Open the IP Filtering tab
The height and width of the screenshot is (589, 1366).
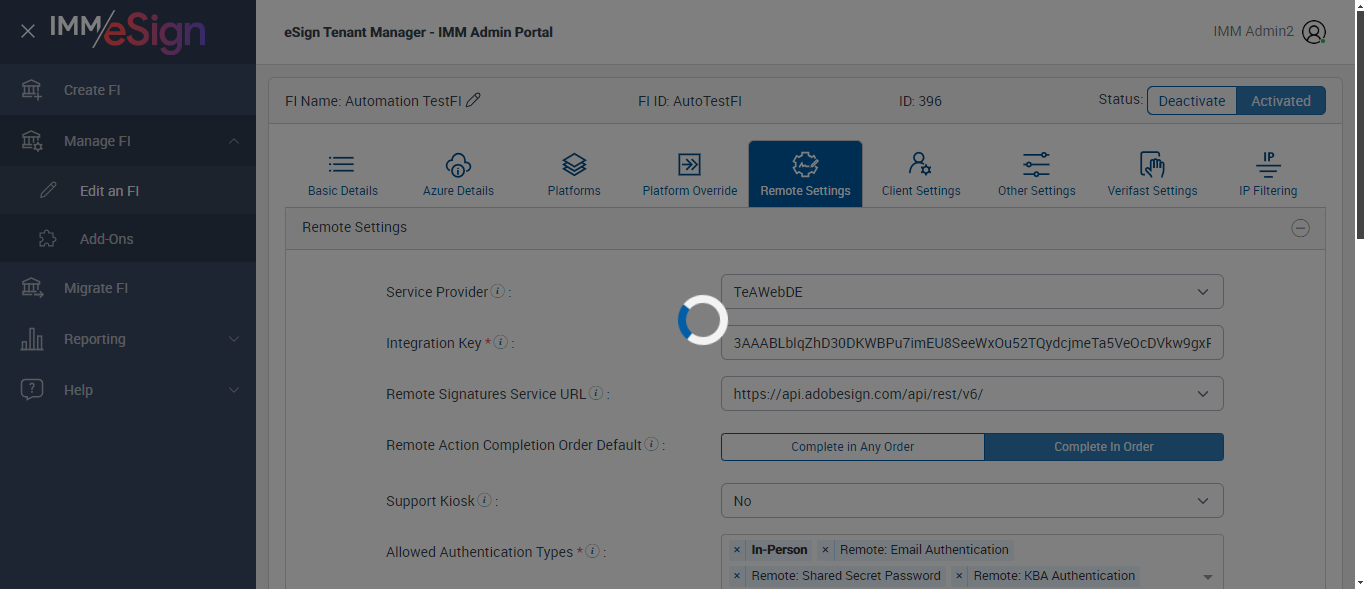tap(1268, 174)
